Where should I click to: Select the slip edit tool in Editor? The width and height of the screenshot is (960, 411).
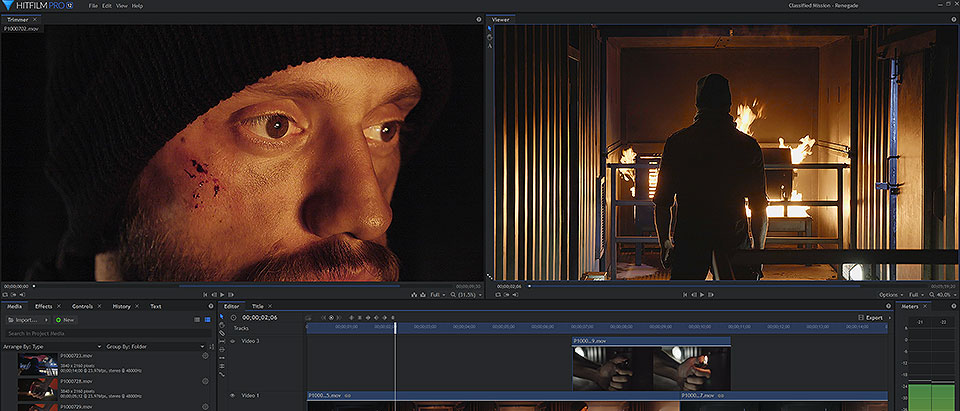(222, 341)
